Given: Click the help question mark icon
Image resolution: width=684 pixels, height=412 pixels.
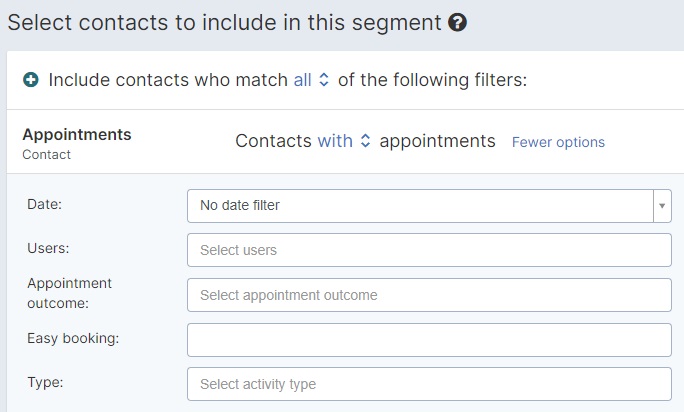Looking at the screenshot, I should 457,22.
